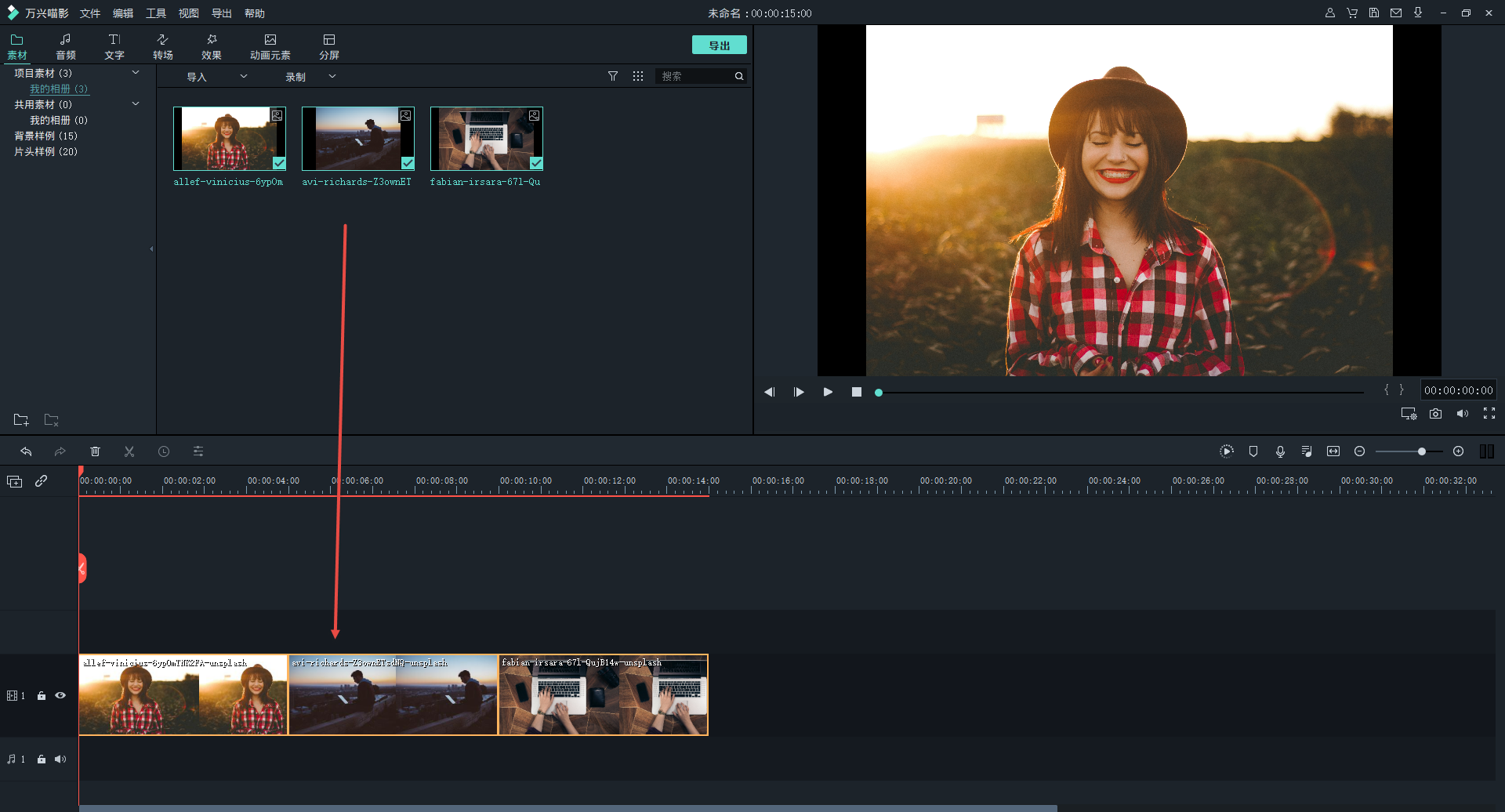Enter fullscreen preview mode
Screen dimensions: 1505x812
1489,414
